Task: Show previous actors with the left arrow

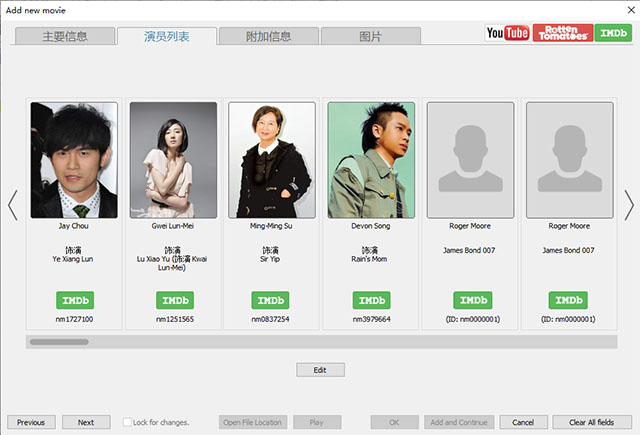Action: [x=13, y=205]
